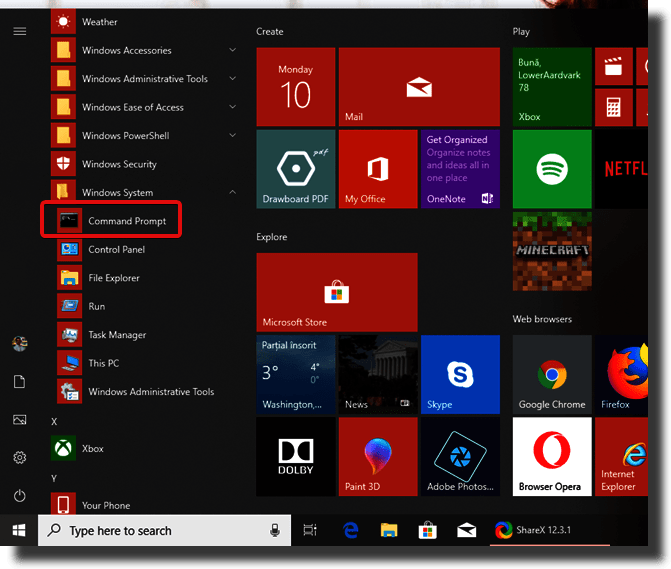Click the Windows Start button
This screenshot has width=671, height=569.
coord(19,530)
